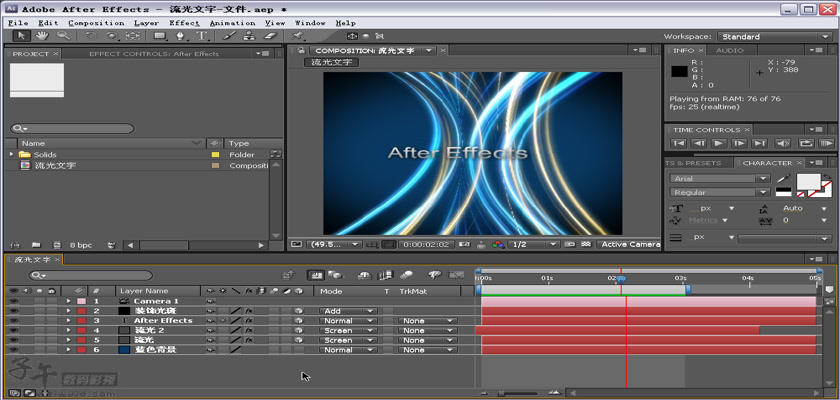Toggle the Loop button in Time Controls

click(805, 144)
